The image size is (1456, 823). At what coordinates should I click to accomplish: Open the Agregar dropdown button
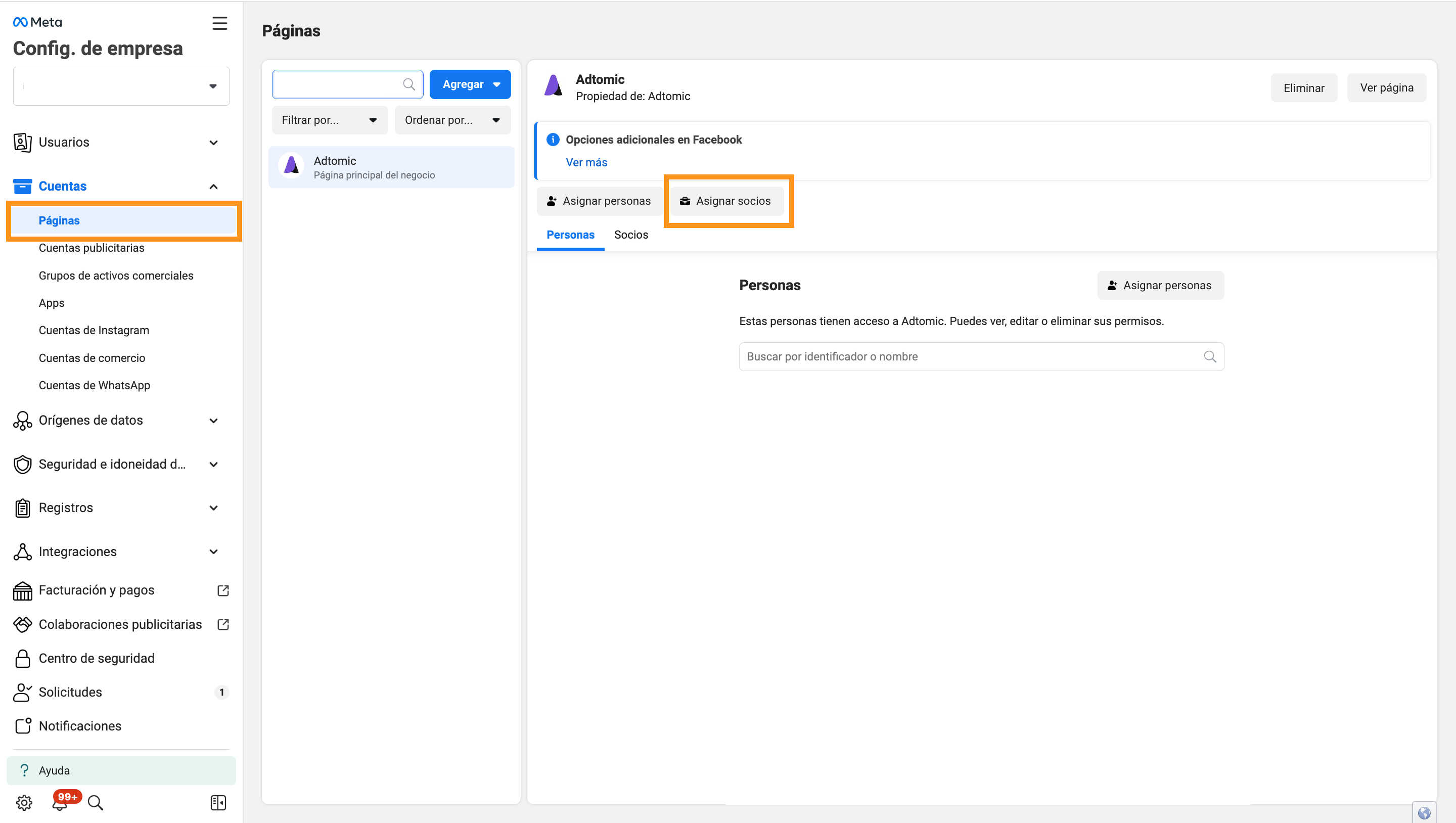point(470,84)
